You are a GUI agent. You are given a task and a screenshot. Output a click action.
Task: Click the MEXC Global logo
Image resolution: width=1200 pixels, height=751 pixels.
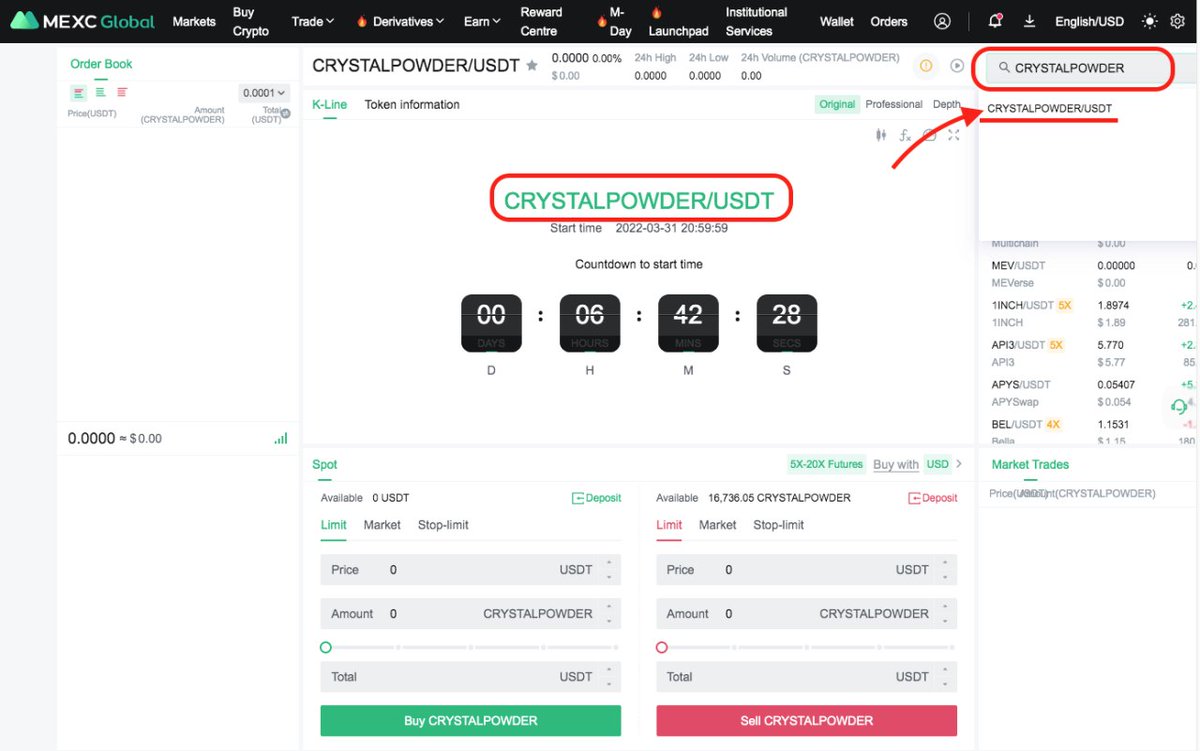coord(83,21)
